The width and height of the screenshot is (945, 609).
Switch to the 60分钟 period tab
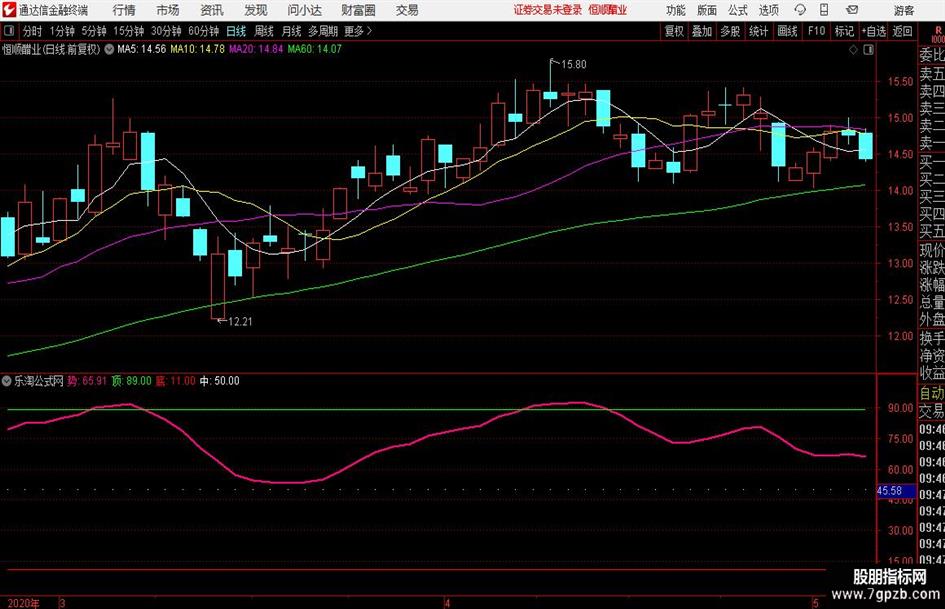(203, 31)
